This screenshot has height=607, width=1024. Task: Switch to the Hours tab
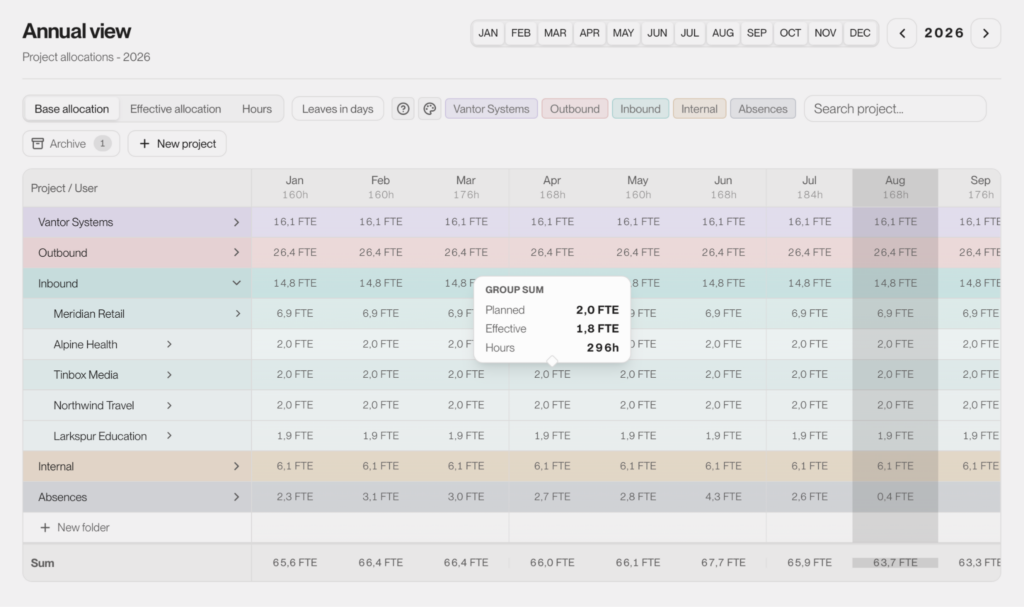(257, 108)
